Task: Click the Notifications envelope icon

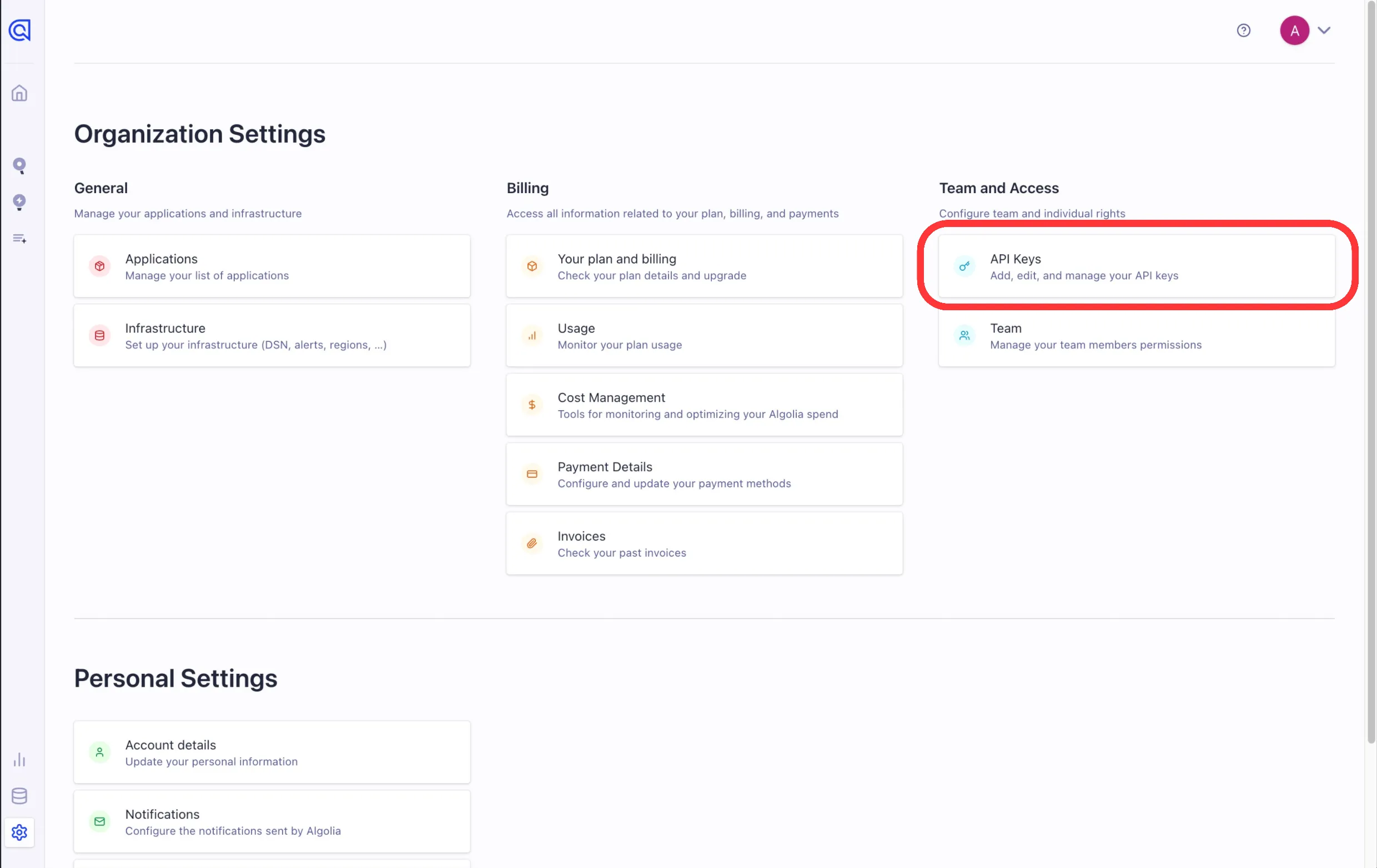Action: (x=99, y=821)
